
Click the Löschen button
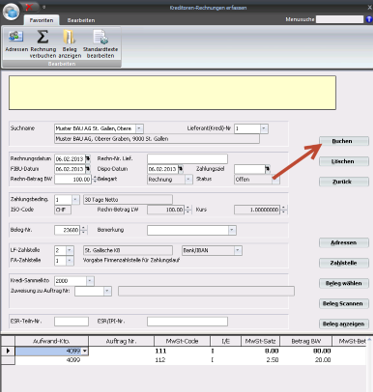pos(344,161)
